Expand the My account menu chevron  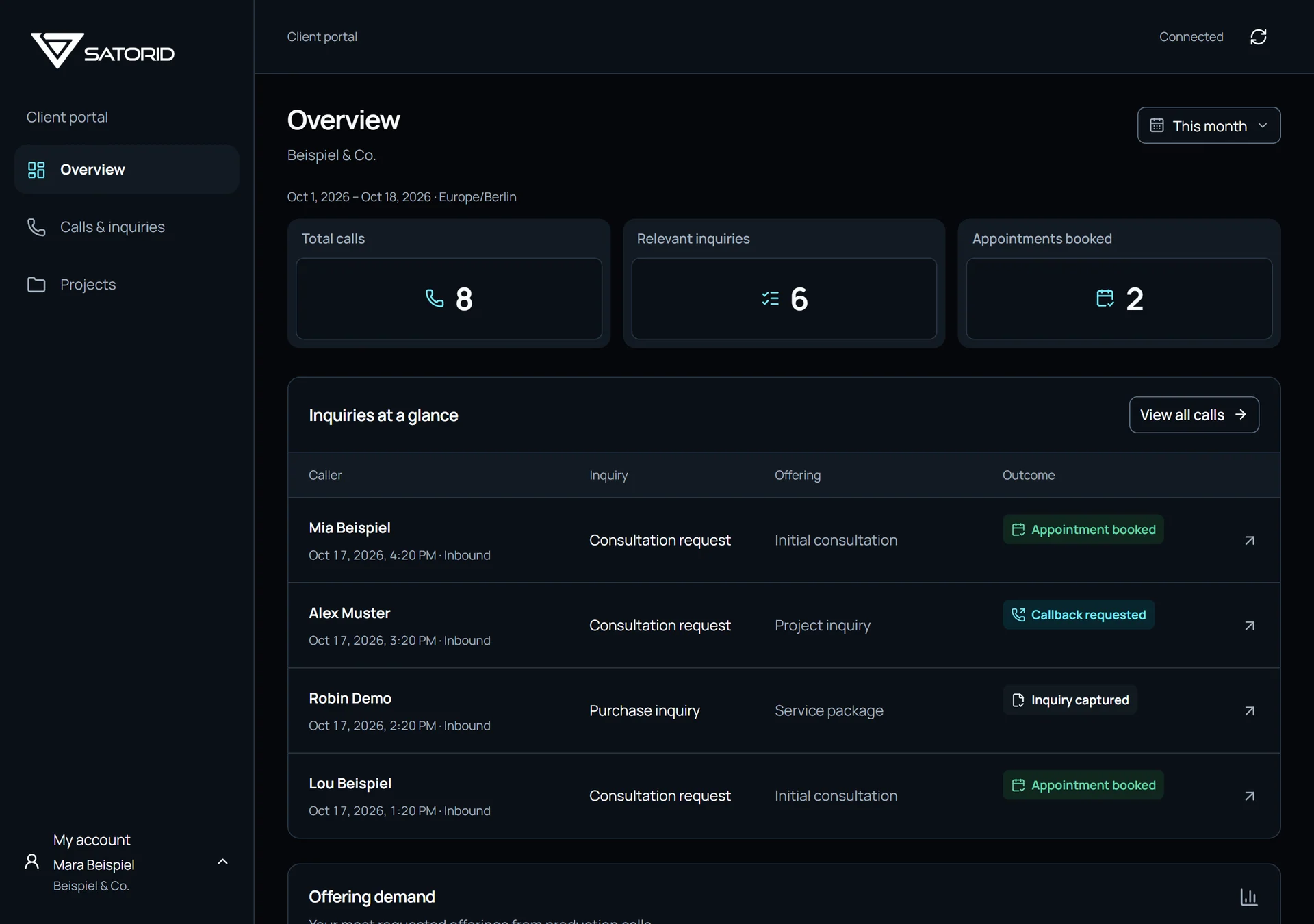pyautogui.click(x=222, y=862)
